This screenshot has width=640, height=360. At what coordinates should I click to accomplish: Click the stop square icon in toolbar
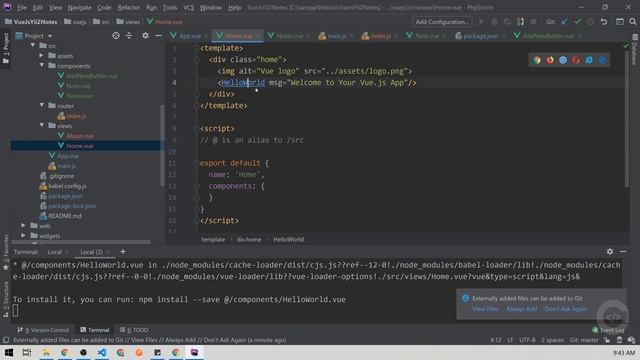pos(533,22)
